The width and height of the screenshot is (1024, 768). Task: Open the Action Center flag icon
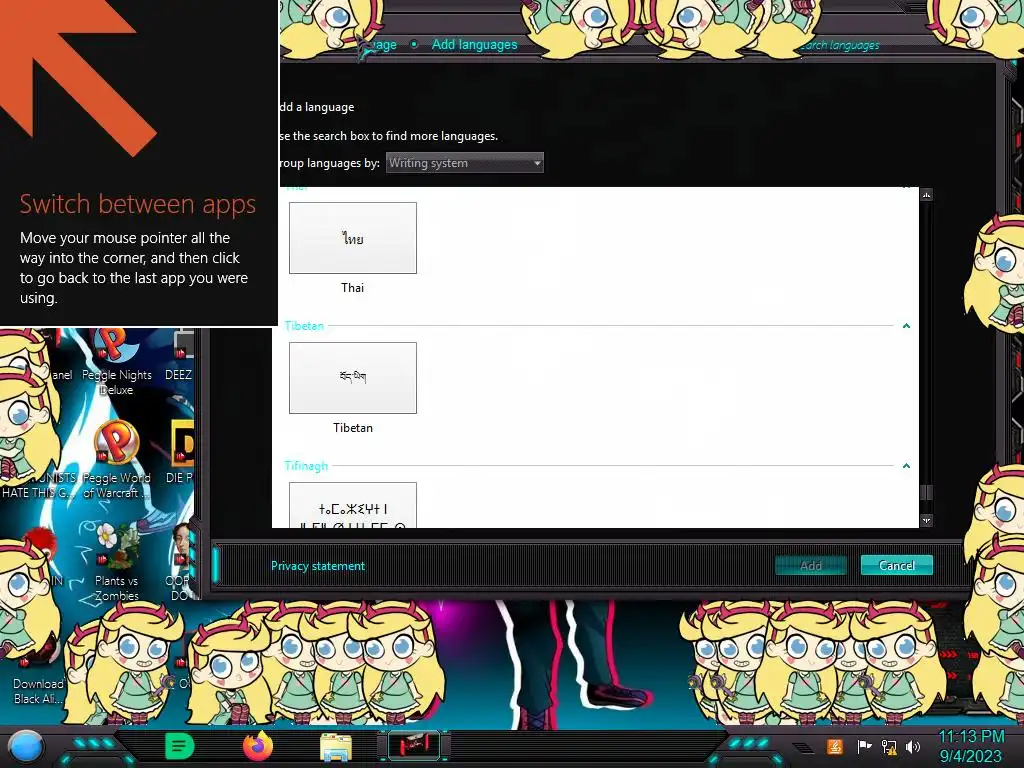[864, 746]
